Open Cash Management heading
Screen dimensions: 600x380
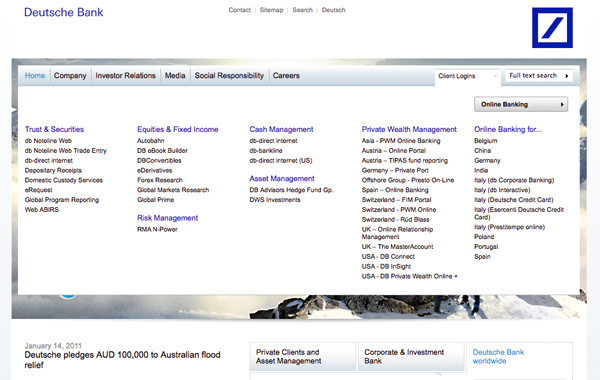[281, 129]
